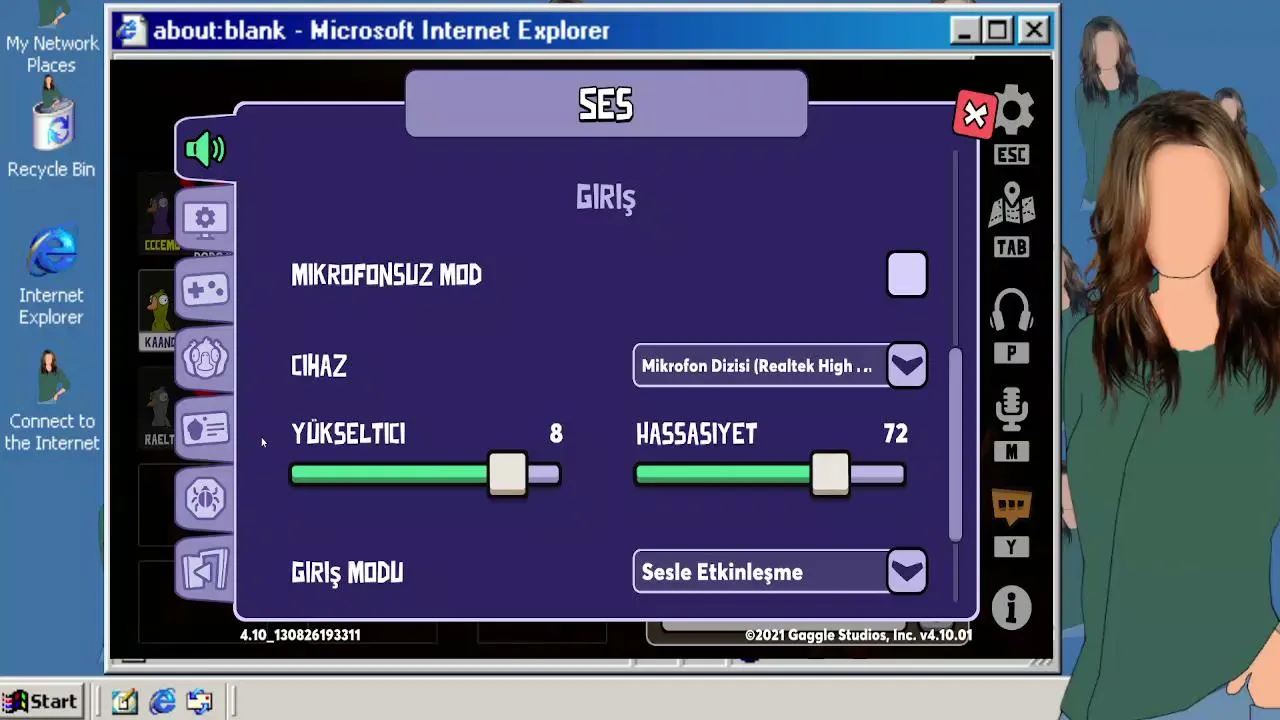
Task: Close the SES settings panel
Action: [974, 115]
